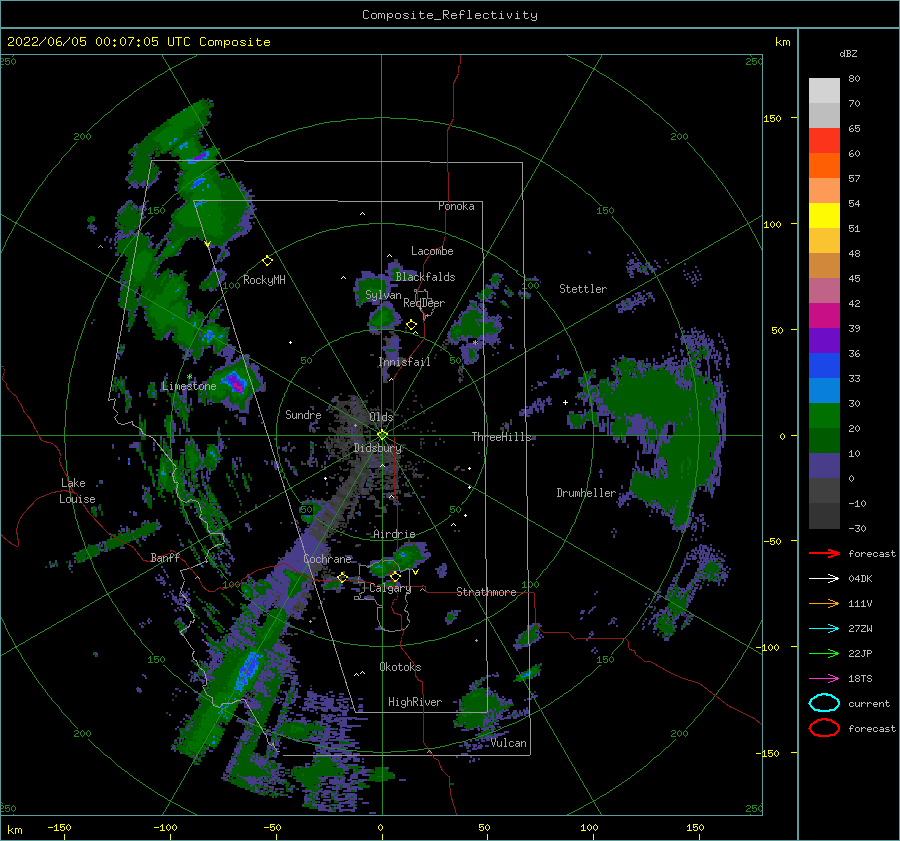This screenshot has height=841, width=900.
Task: Click the Olds label
Action: [x=381, y=417]
